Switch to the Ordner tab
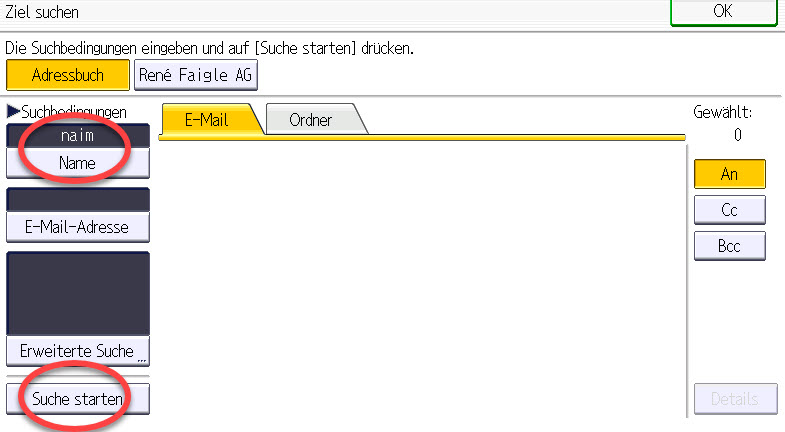This screenshot has height=432, width=785. pos(311,120)
